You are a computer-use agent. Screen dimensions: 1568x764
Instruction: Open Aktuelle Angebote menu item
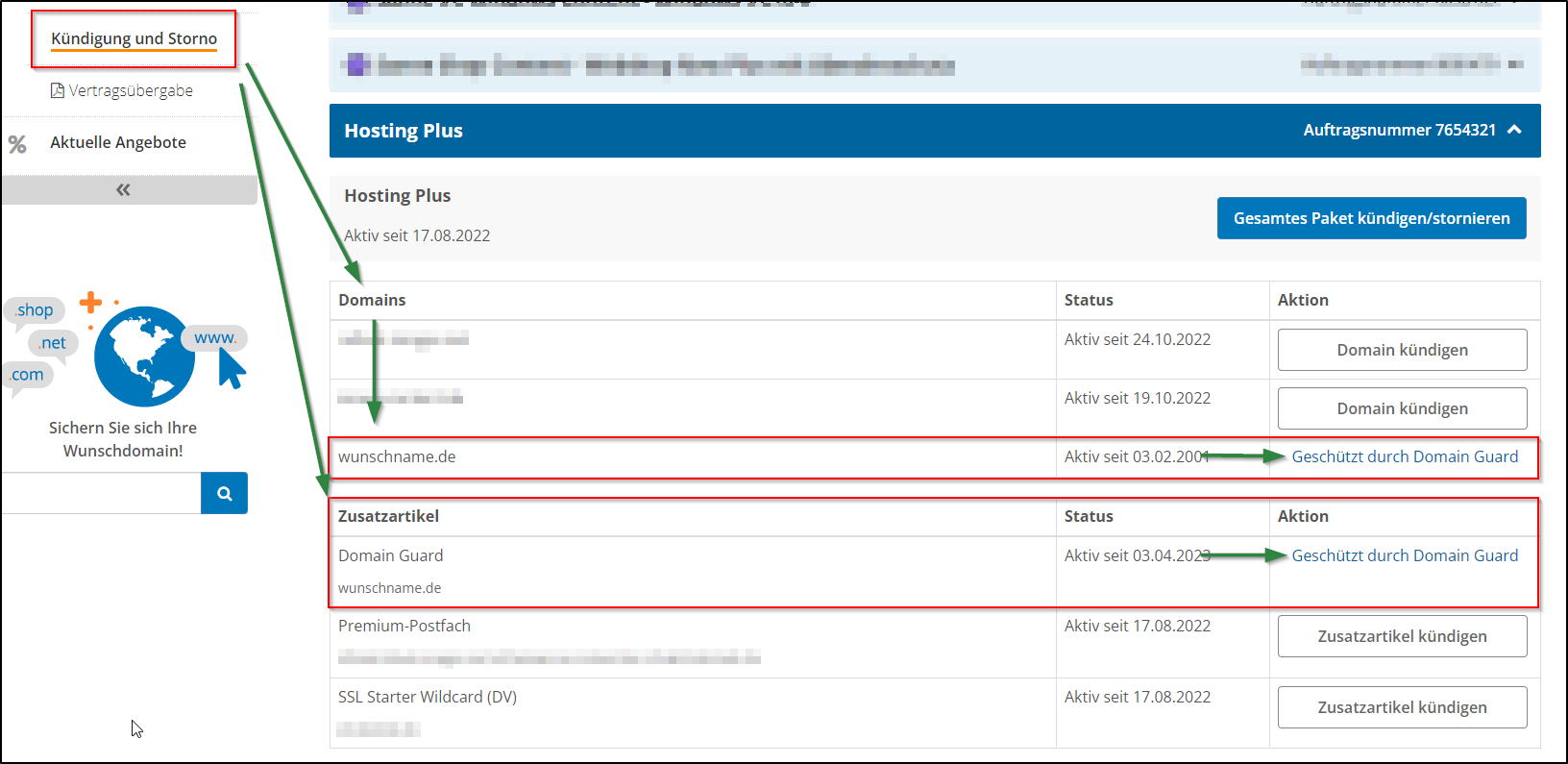click(118, 142)
